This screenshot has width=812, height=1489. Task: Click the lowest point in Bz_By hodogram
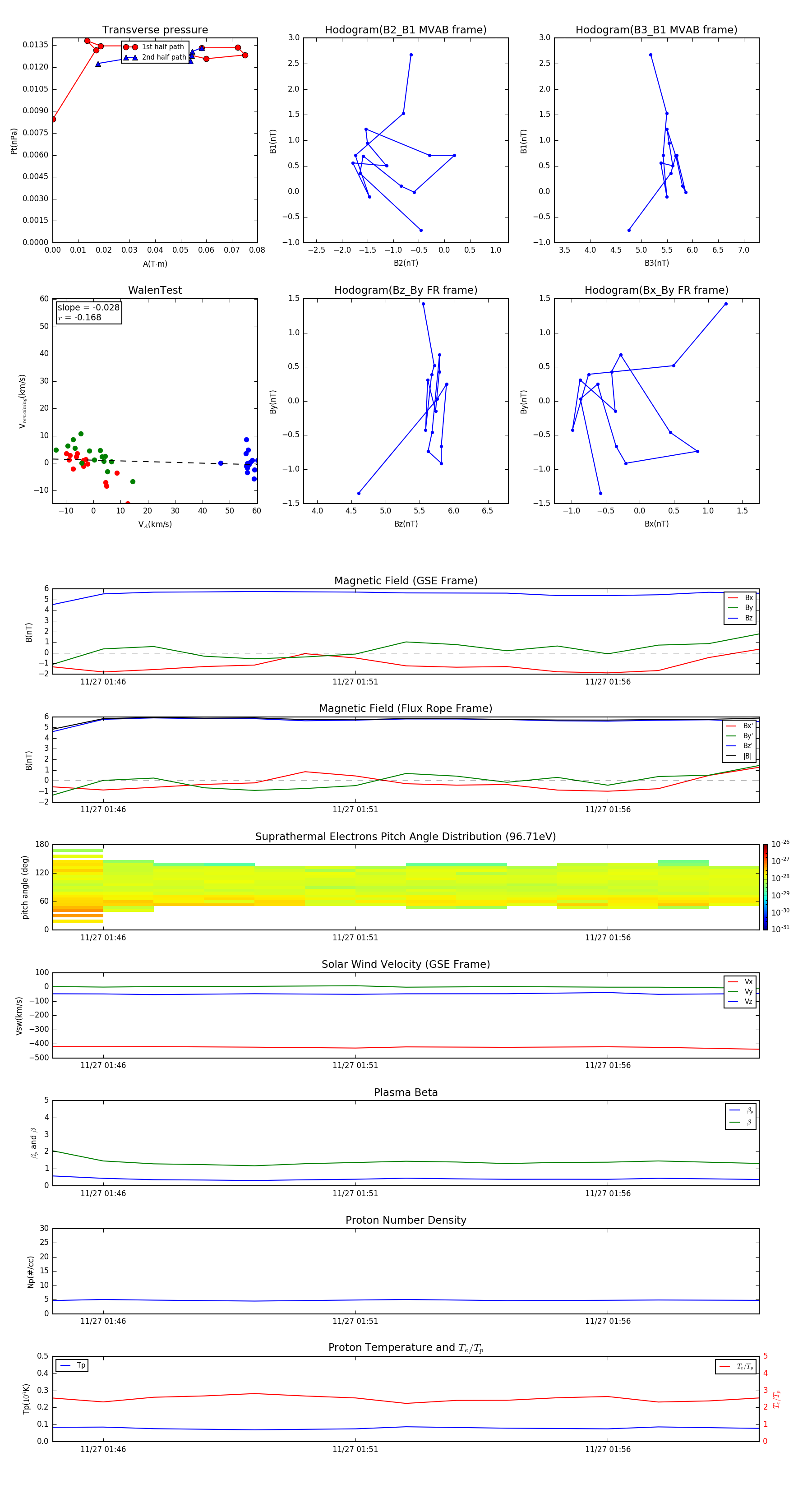358,493
